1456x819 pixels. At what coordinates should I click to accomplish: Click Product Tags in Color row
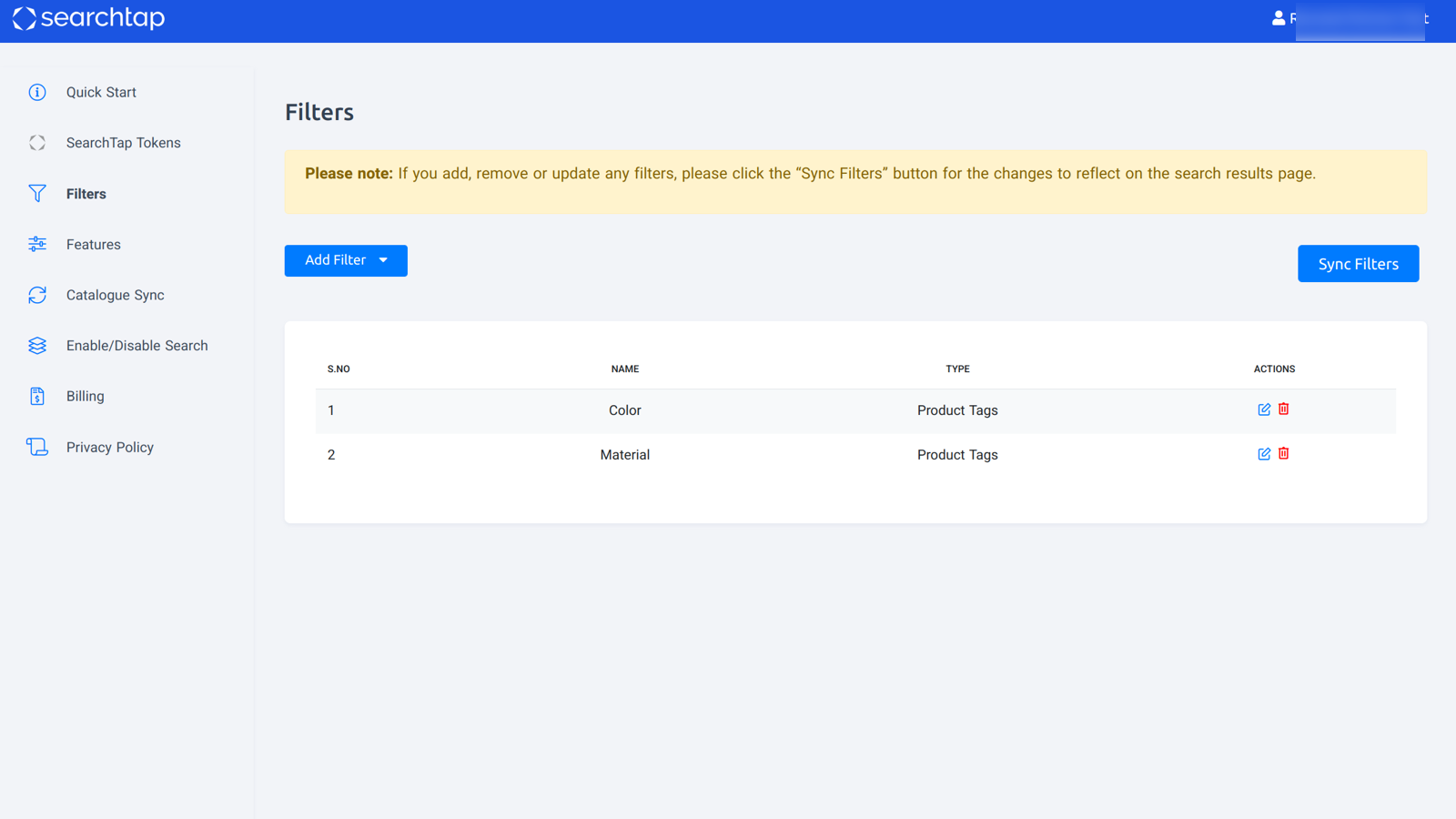(957, 410)
